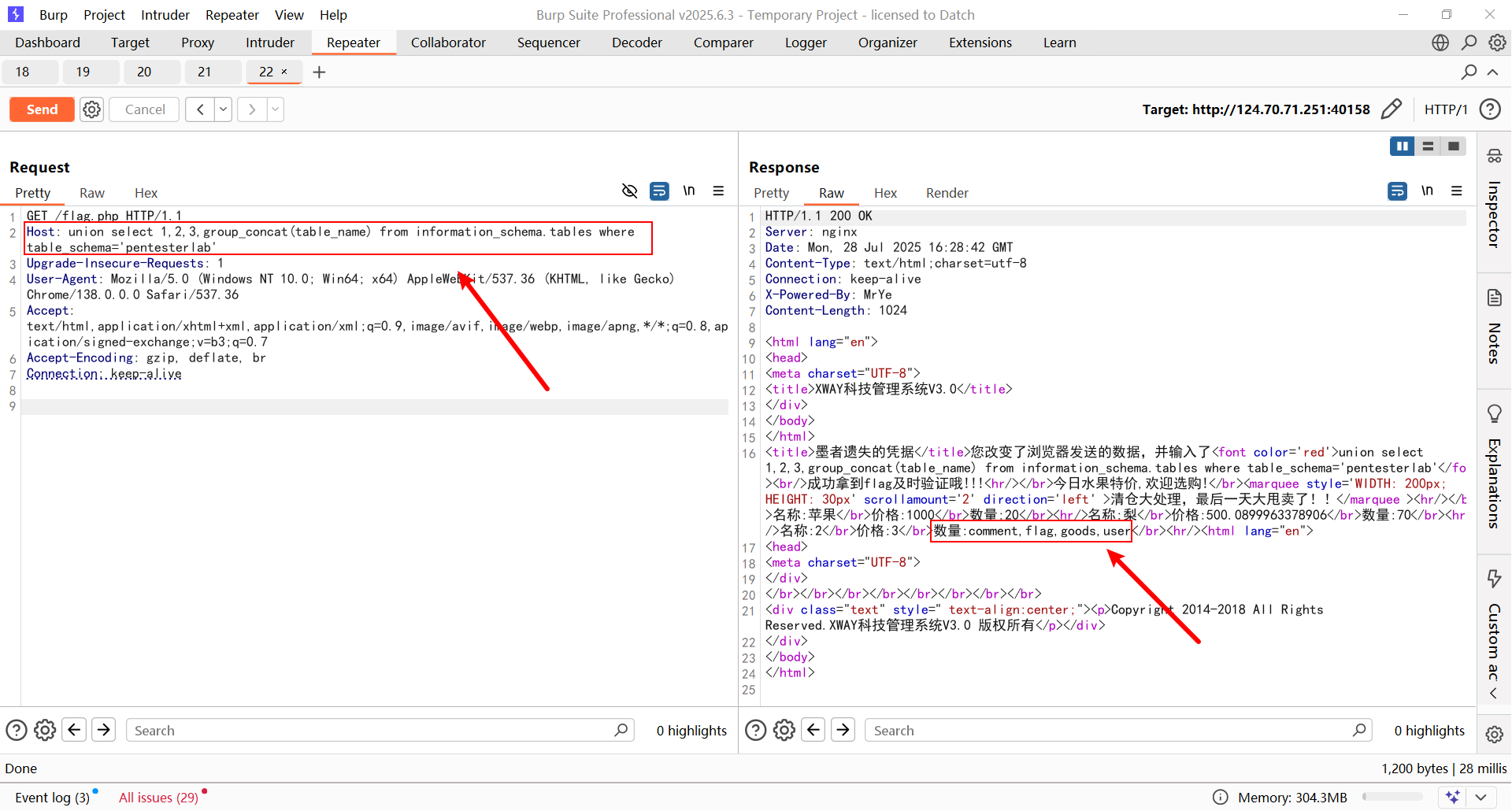
Task: Go forward to next request in history
Action: click(x=252, y=109)
